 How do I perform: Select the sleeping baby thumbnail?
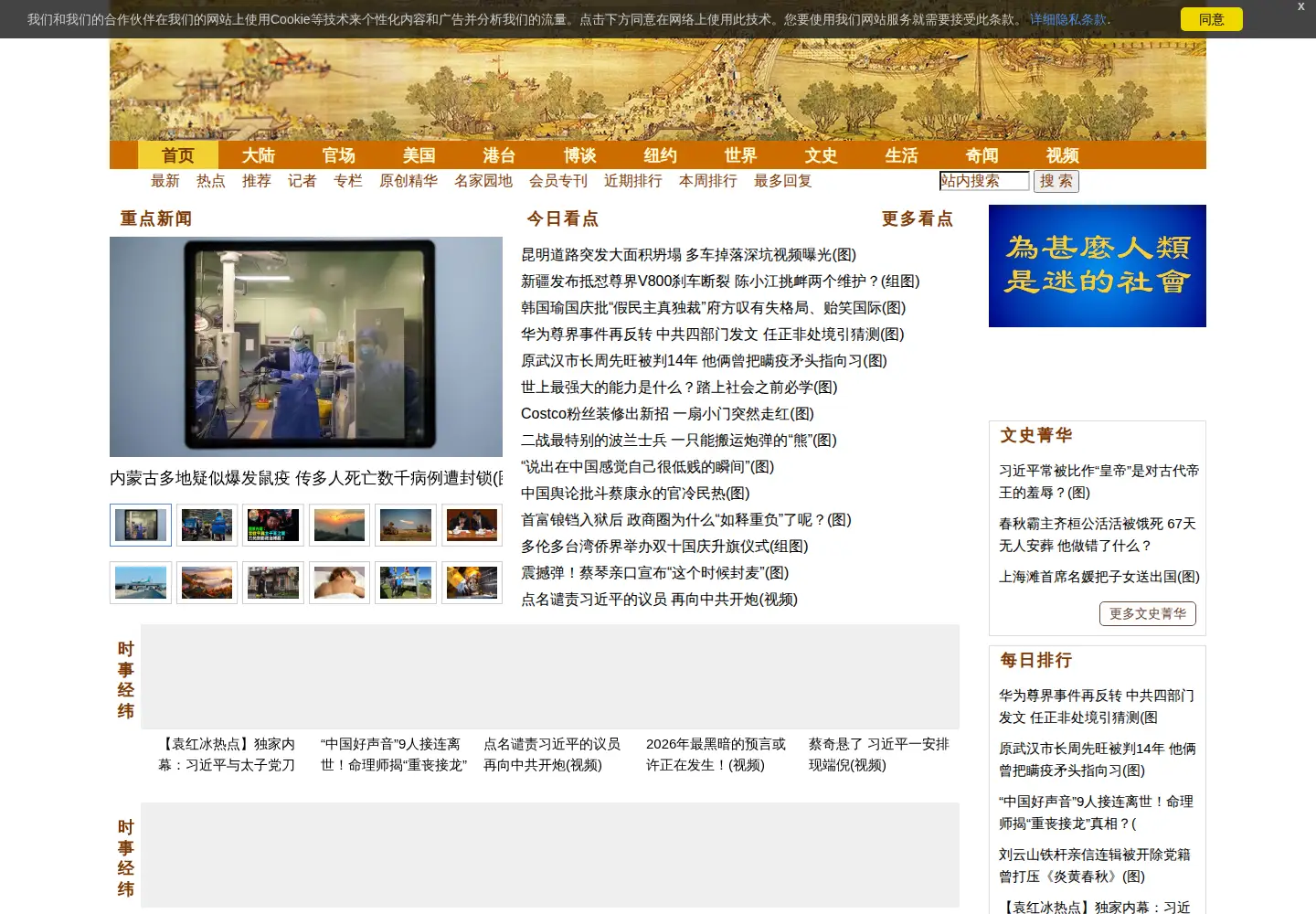tap(339, 582)
